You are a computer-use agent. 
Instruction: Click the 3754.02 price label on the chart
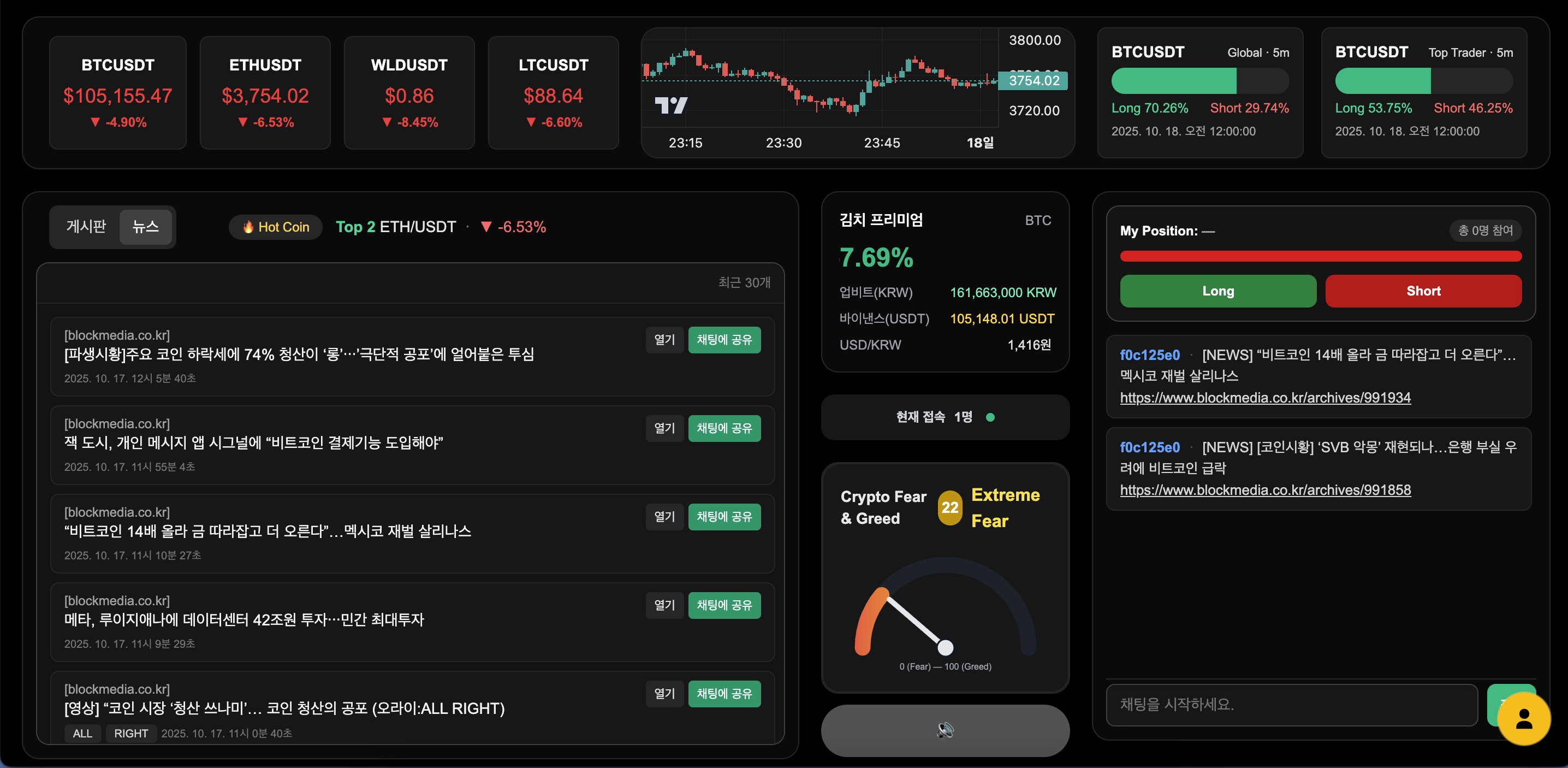tap(1034, 81)
